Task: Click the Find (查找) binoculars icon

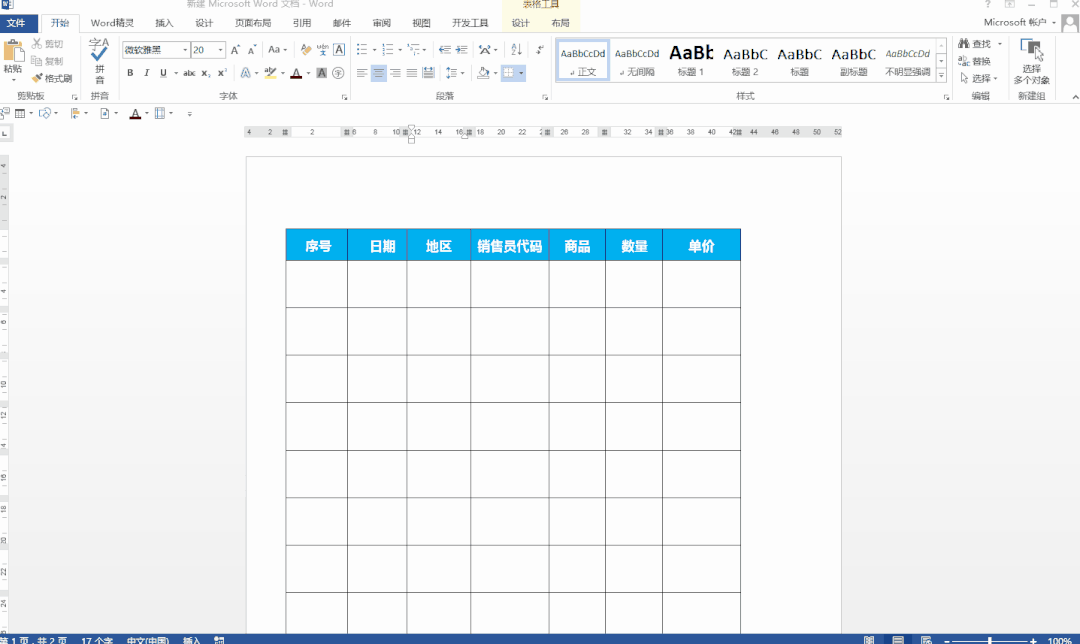Action: click(964, 43)
